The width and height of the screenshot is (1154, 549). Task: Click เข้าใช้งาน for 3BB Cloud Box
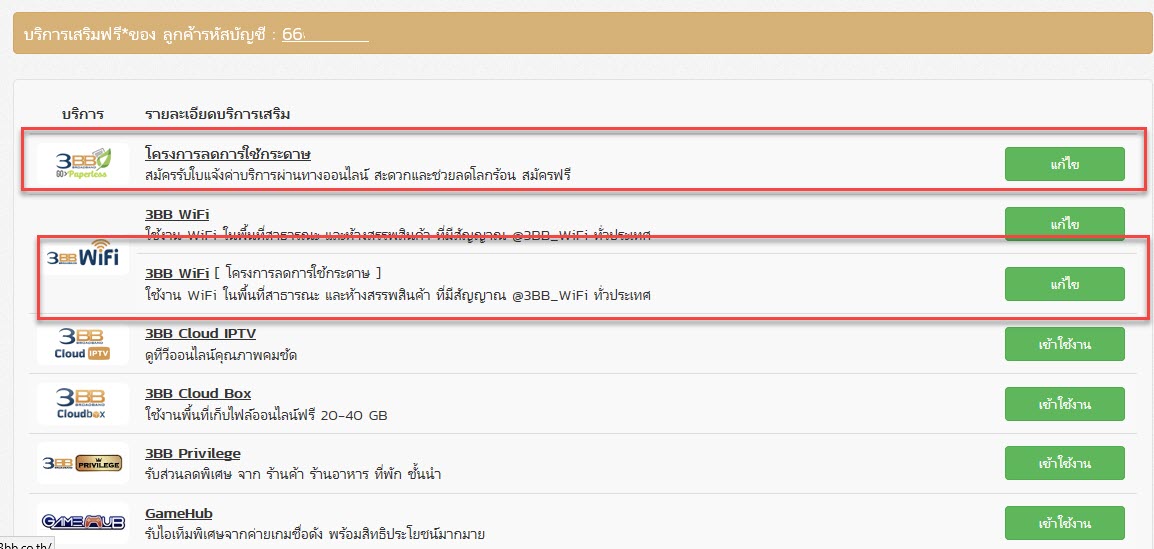tap(1065, 404)
